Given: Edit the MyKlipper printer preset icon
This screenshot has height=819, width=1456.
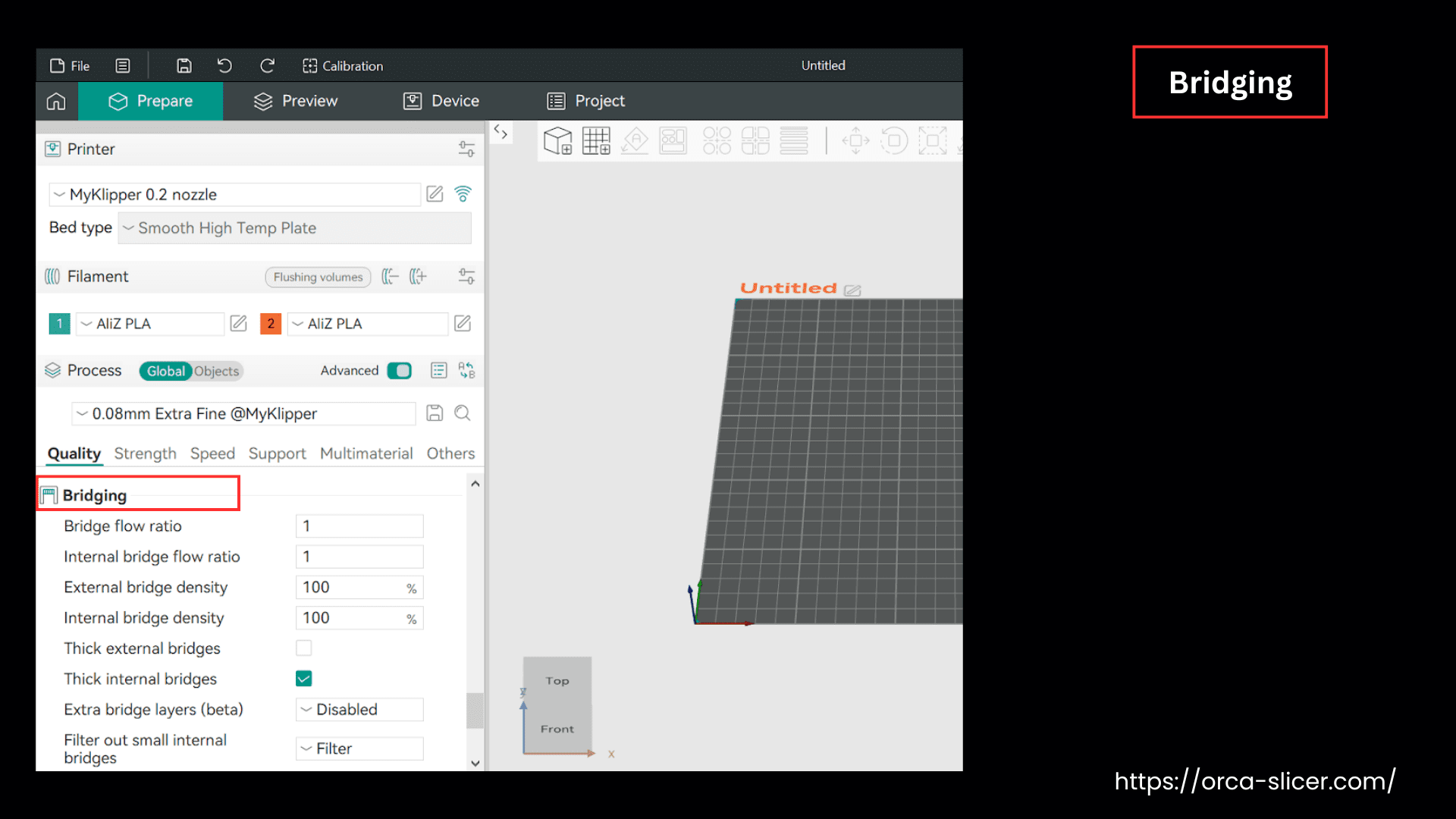Looking at the screenshot, I should coord(435,194).
